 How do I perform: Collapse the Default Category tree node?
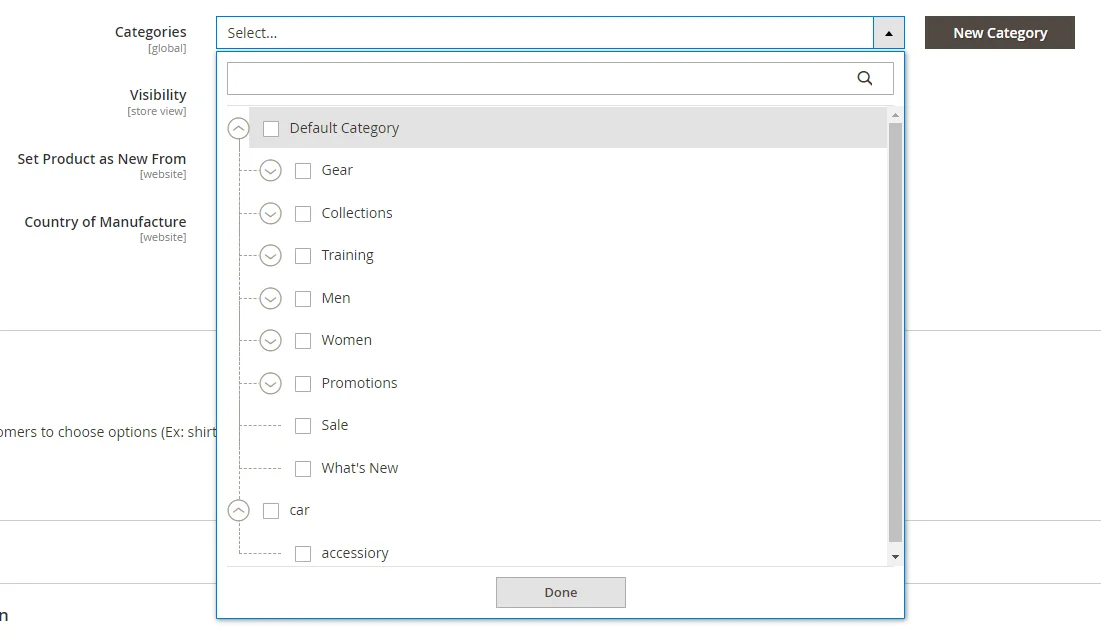coord(238,128)
